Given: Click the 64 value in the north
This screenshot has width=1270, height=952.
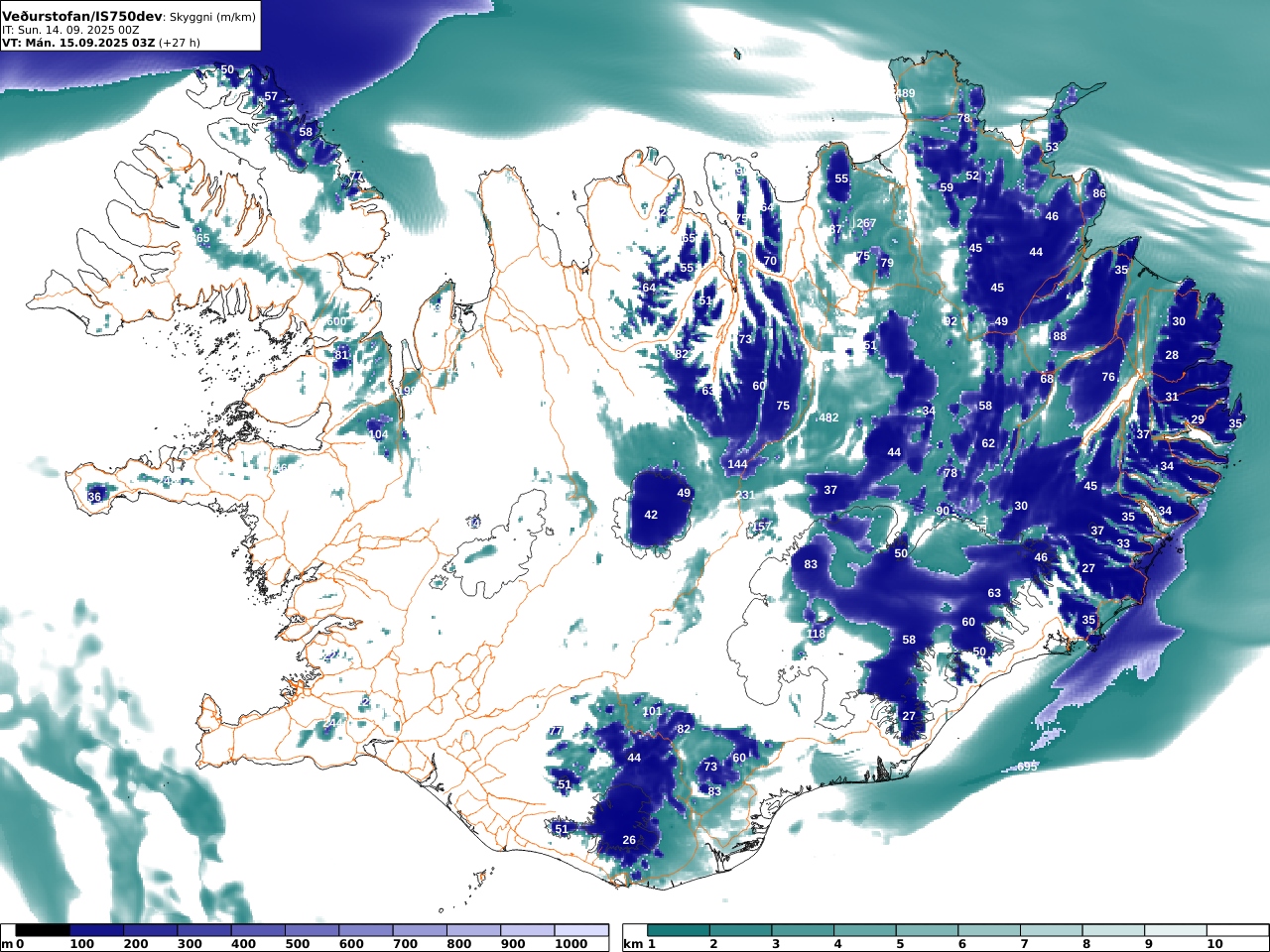Looking at the screenshot, I should [649, 288].
